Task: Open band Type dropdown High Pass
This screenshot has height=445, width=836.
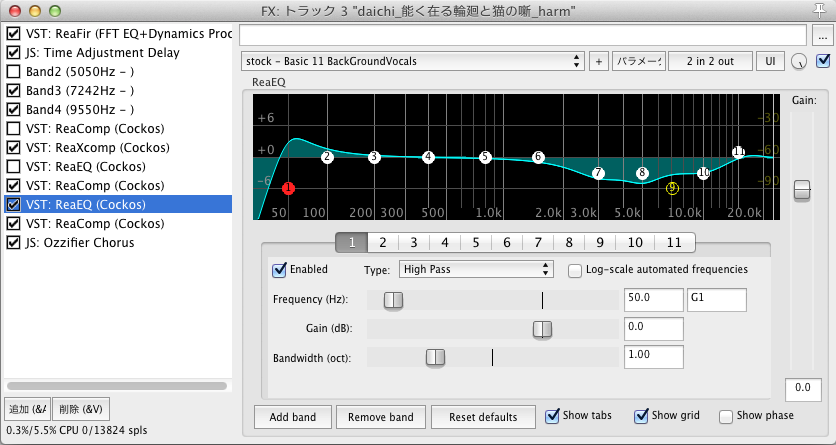Action: pyautogui.click(x=476, y=269)
